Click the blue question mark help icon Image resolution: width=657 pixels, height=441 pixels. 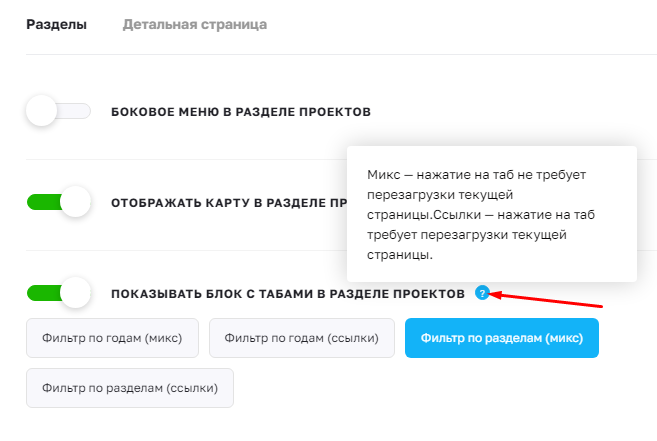coord(483,293)
